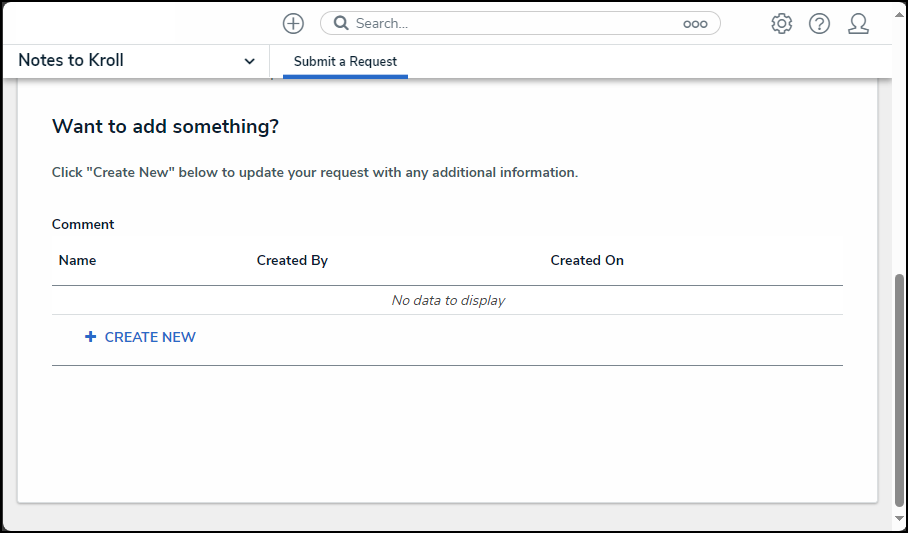Open the settings gear icon
This screenshot has width=908, height=533.
point(781,24)
